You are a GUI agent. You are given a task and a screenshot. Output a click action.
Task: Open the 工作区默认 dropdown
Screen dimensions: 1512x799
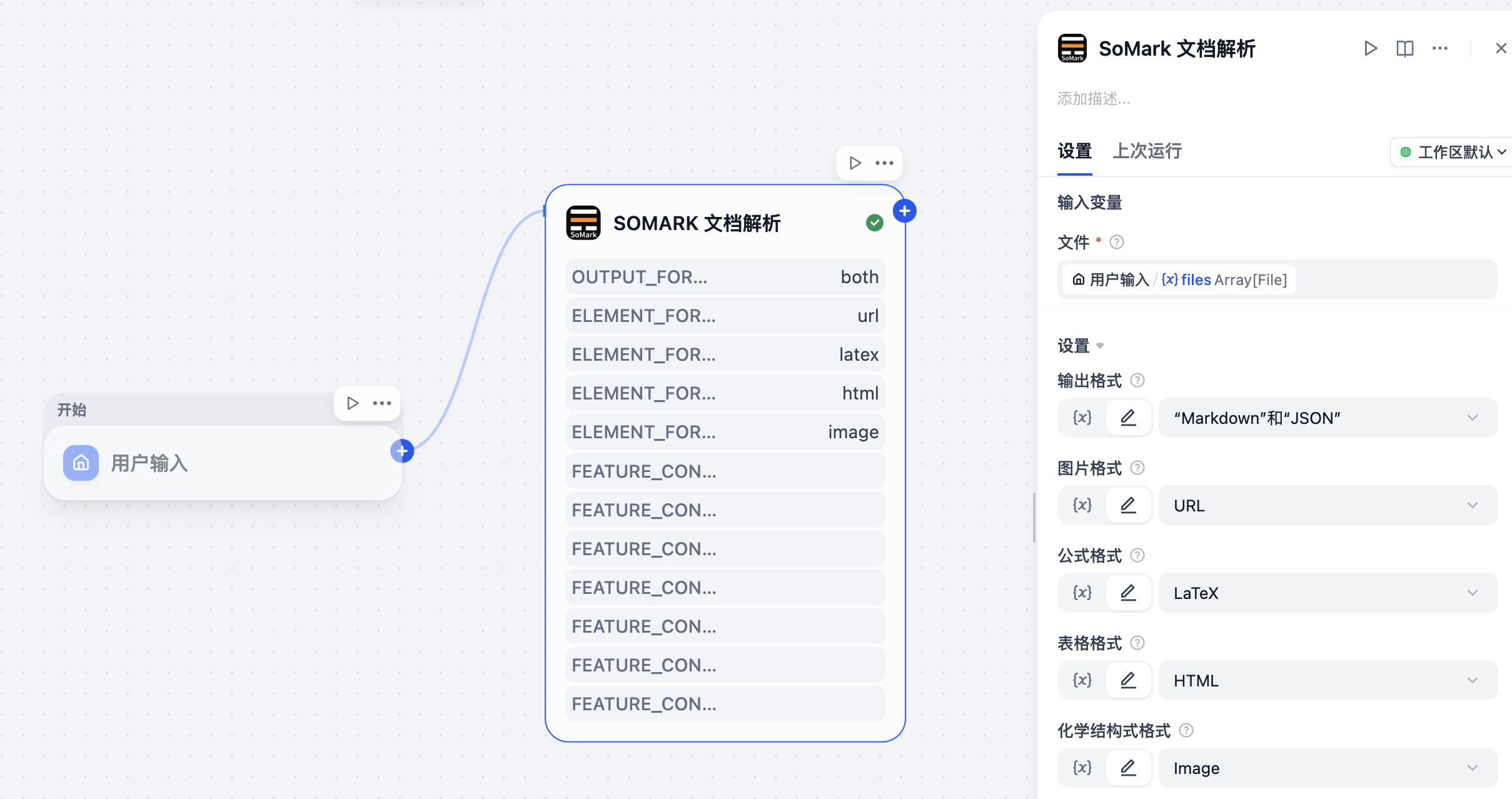[1453, 152]
